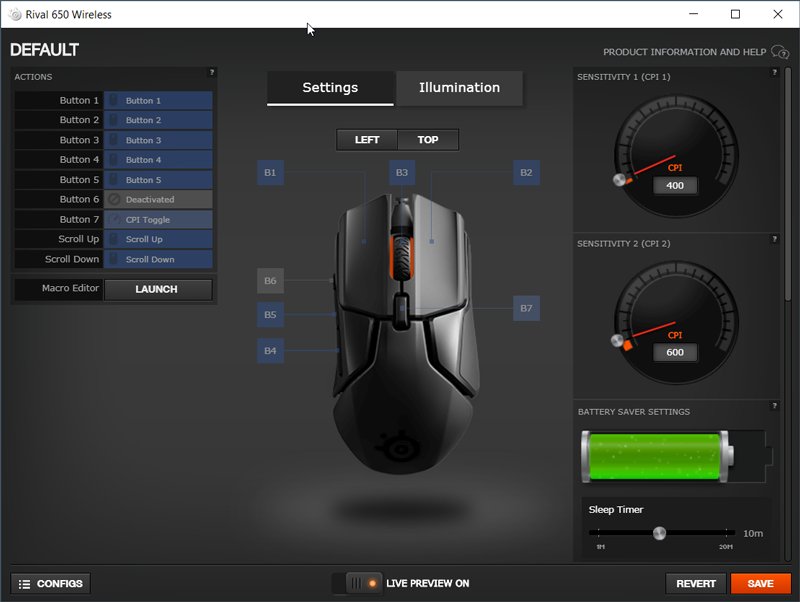Viewport: 800px width, 602px height.
Task: Select the B4 button marker on the mouse
Action: coord(269,351)
